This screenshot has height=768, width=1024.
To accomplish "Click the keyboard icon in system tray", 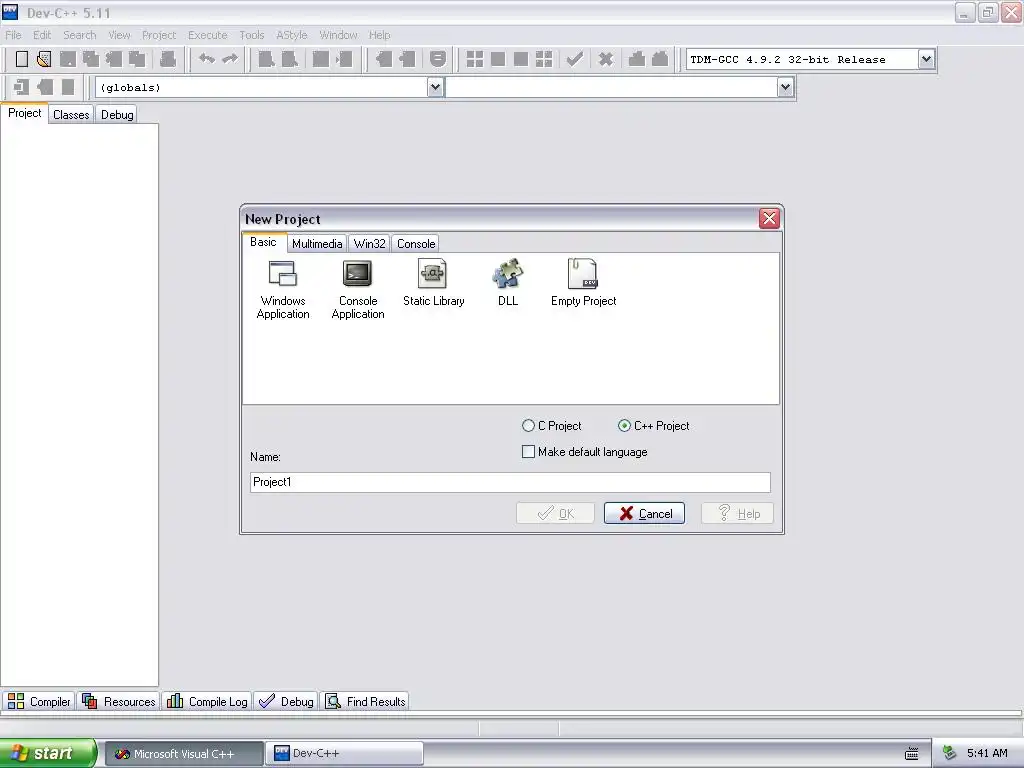I will (912, 754).
